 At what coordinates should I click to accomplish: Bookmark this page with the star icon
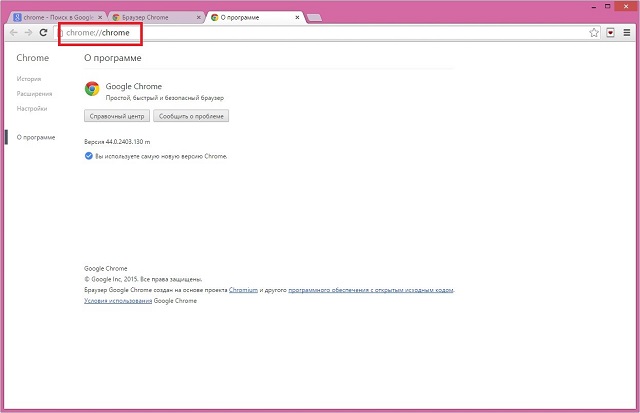pyautogui.click(x=594, y=33)
